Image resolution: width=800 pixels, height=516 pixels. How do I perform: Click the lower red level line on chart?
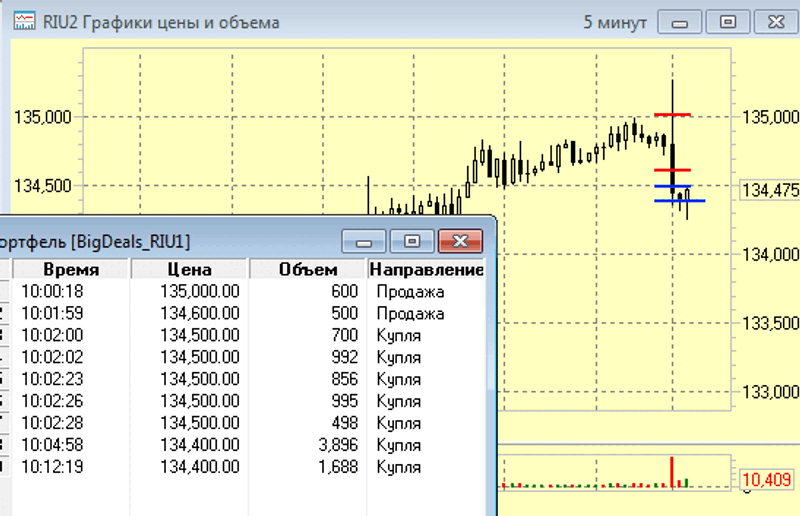point(672,170)
